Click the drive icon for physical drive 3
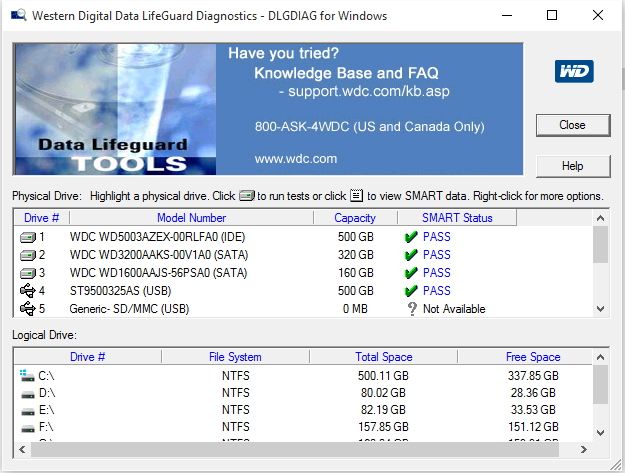 [x=28, y=273]
